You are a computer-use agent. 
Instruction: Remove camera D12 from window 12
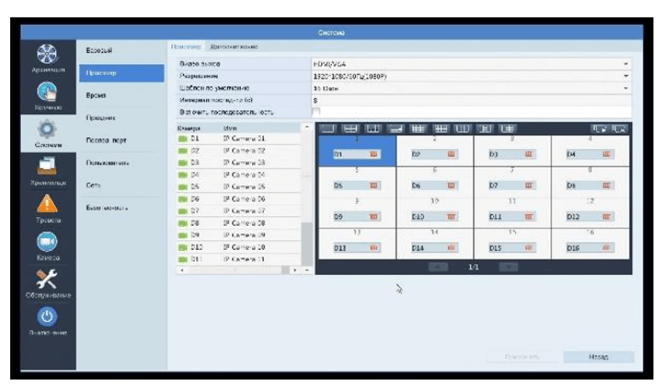pyautogui.click(x=606, y=216)
